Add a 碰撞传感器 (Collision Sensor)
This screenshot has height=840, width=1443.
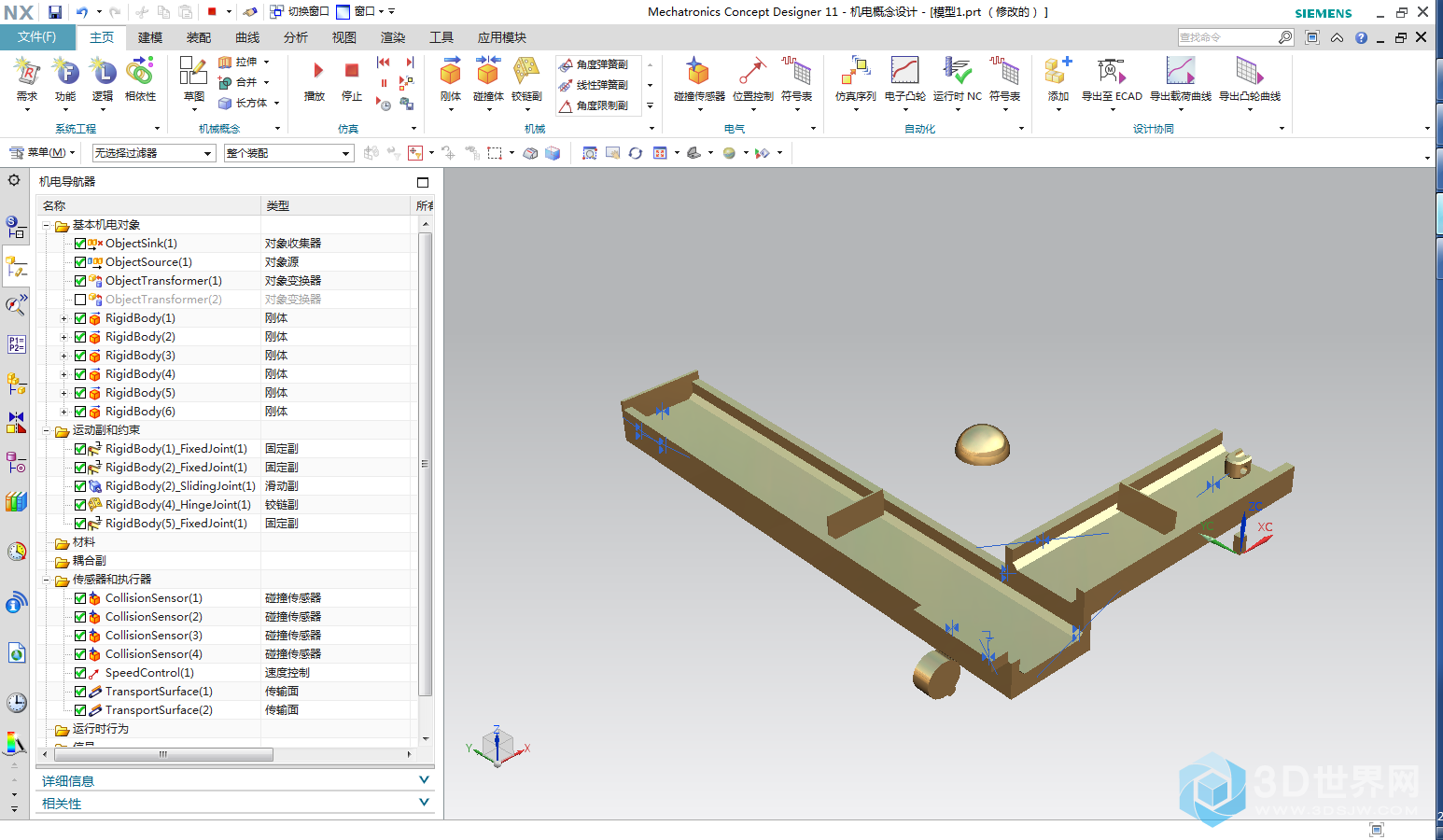699,78
